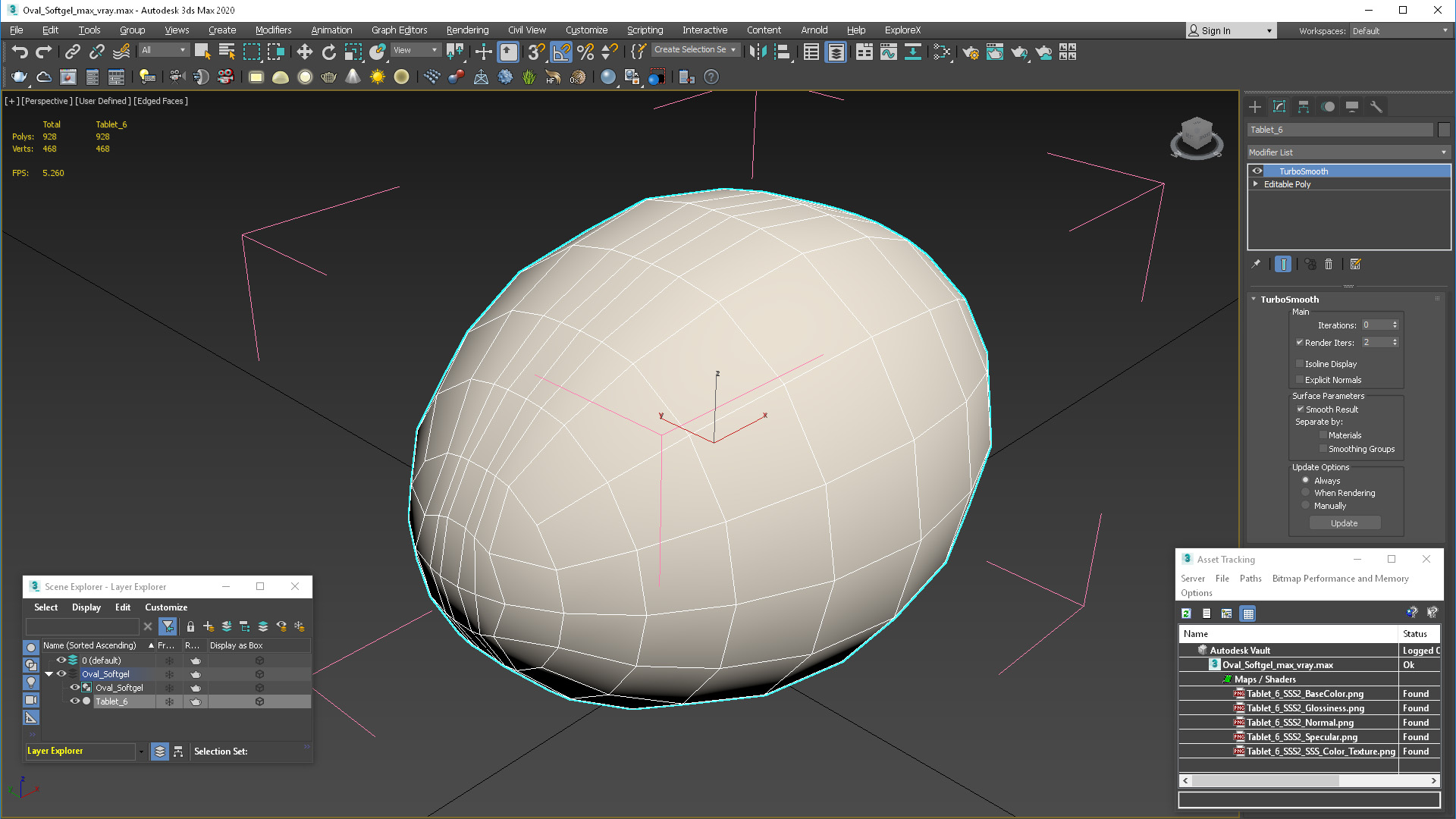
Task: Select the Select and Rotate tool
Action: point(328,52)
